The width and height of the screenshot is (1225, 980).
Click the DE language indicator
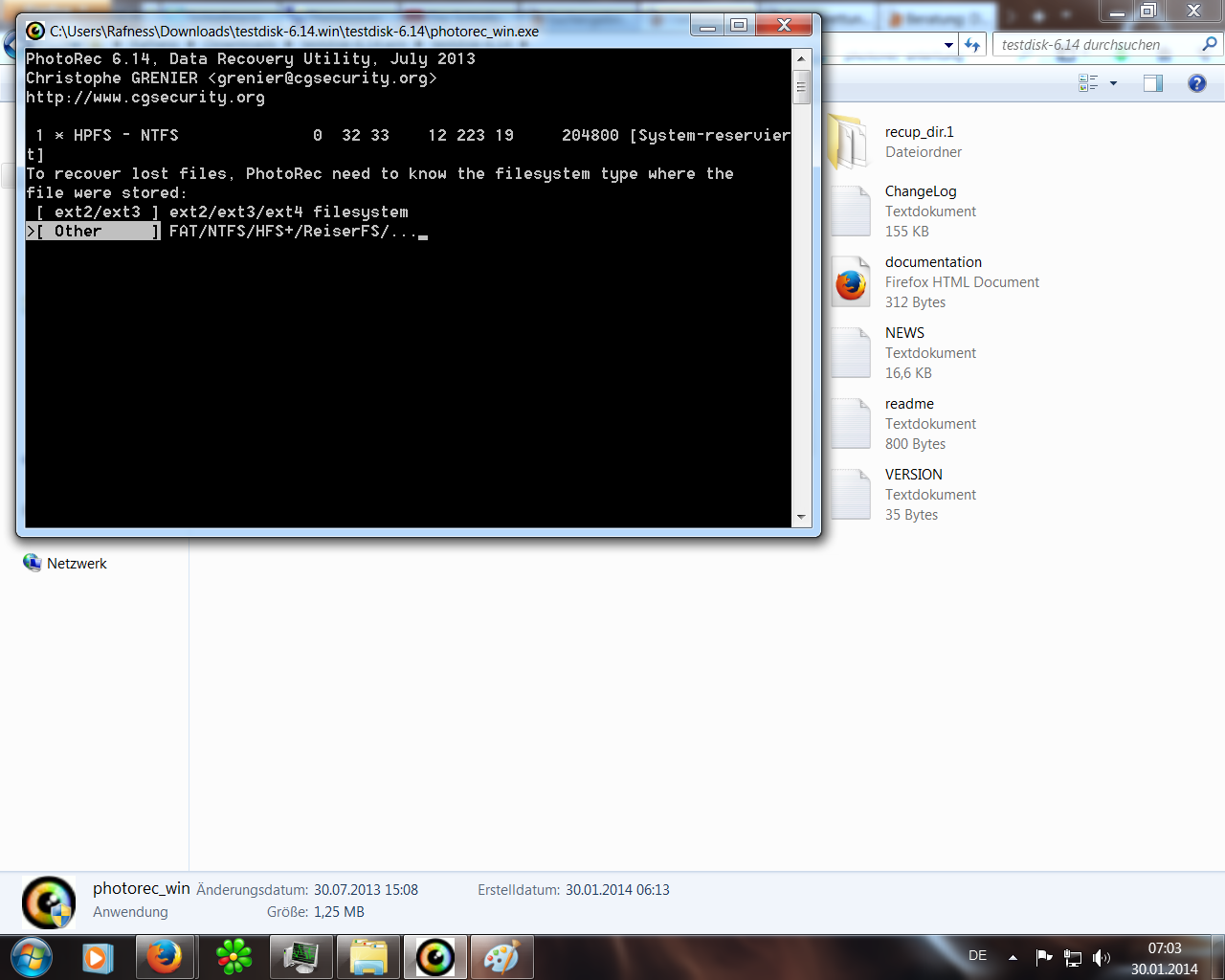(977, 955)
